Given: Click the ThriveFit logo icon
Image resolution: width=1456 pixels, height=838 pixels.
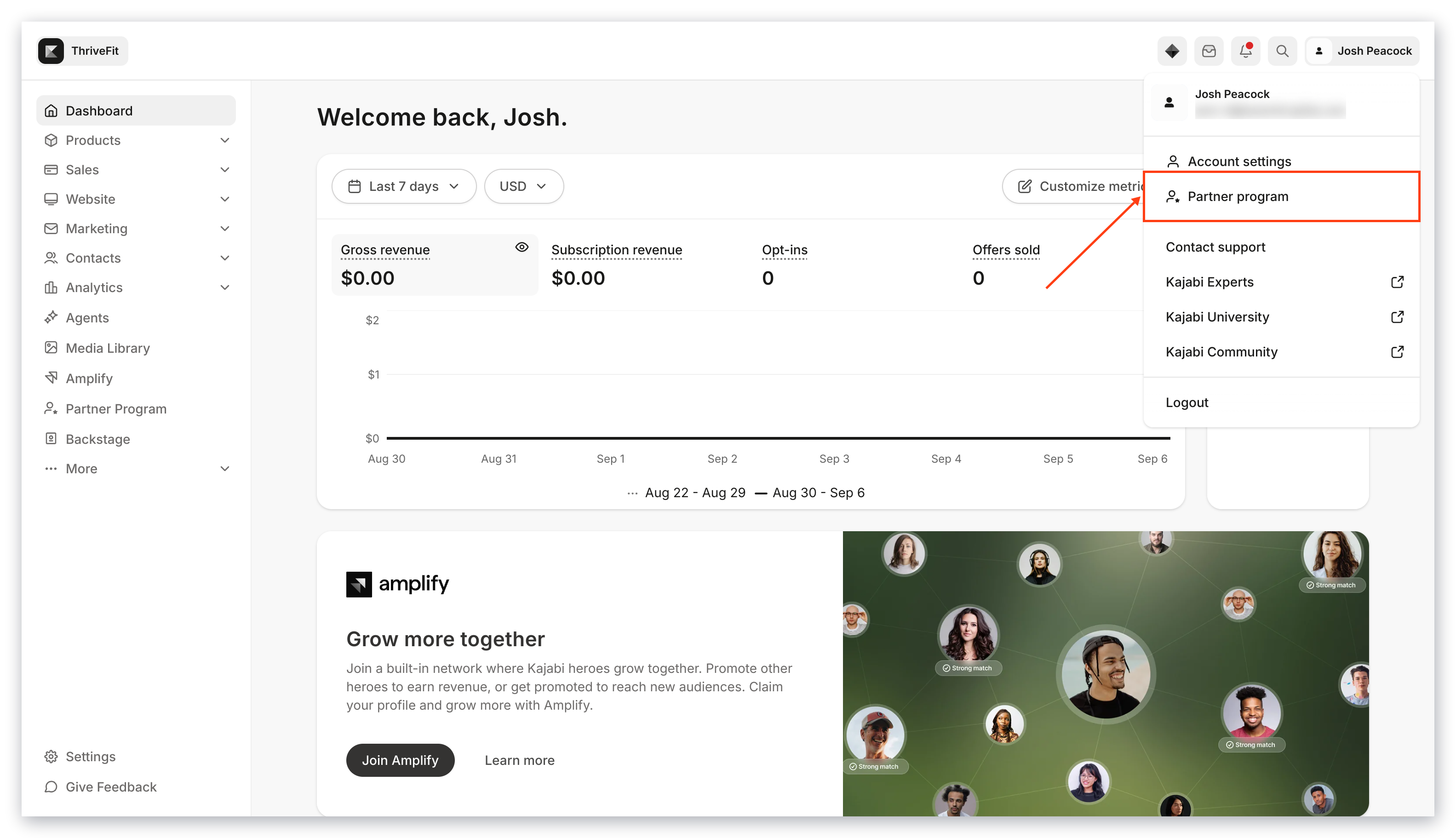Looking at the screenshot, I should [51, 51].
